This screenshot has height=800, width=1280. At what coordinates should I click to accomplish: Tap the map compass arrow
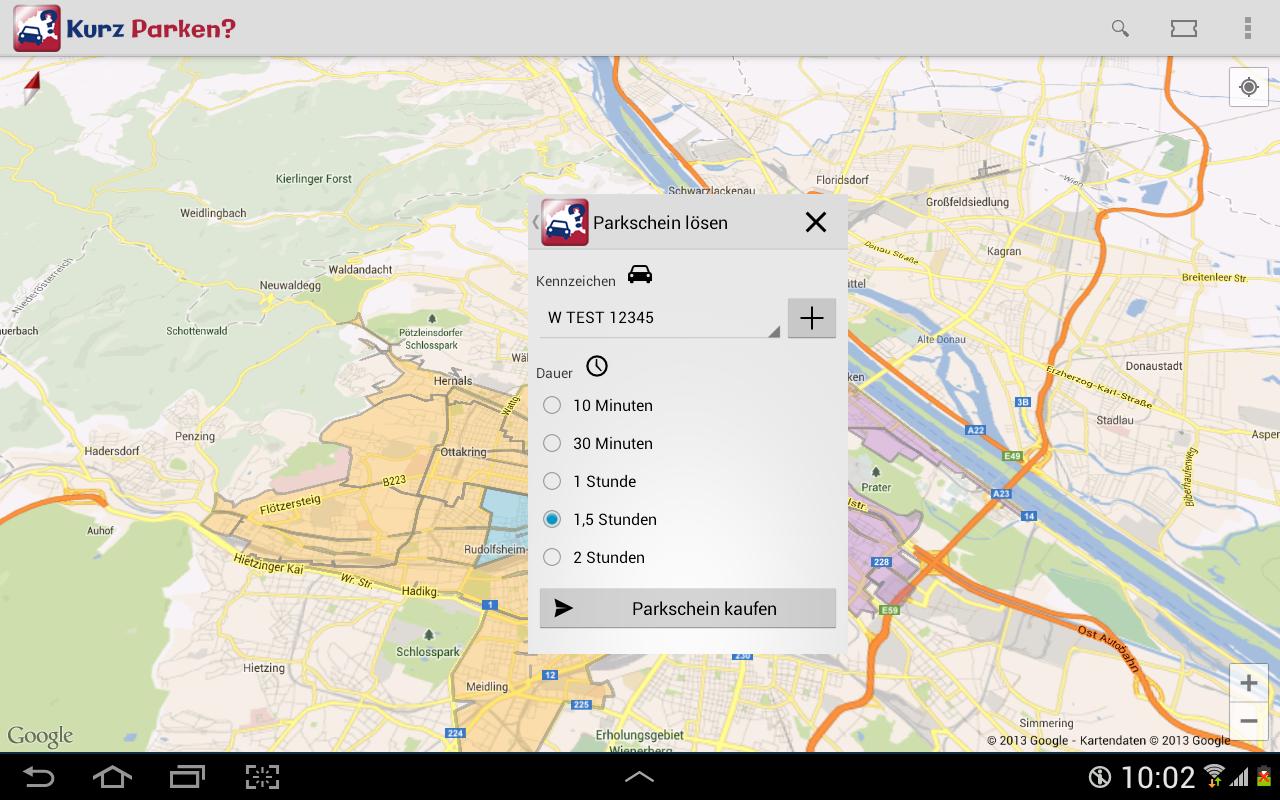coord(32,88)
